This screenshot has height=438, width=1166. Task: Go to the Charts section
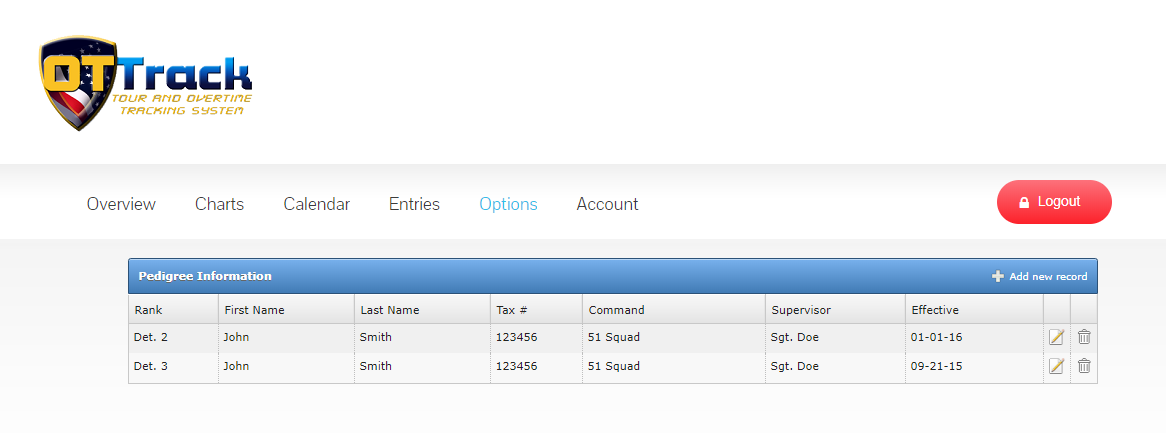tap(219, 204)
